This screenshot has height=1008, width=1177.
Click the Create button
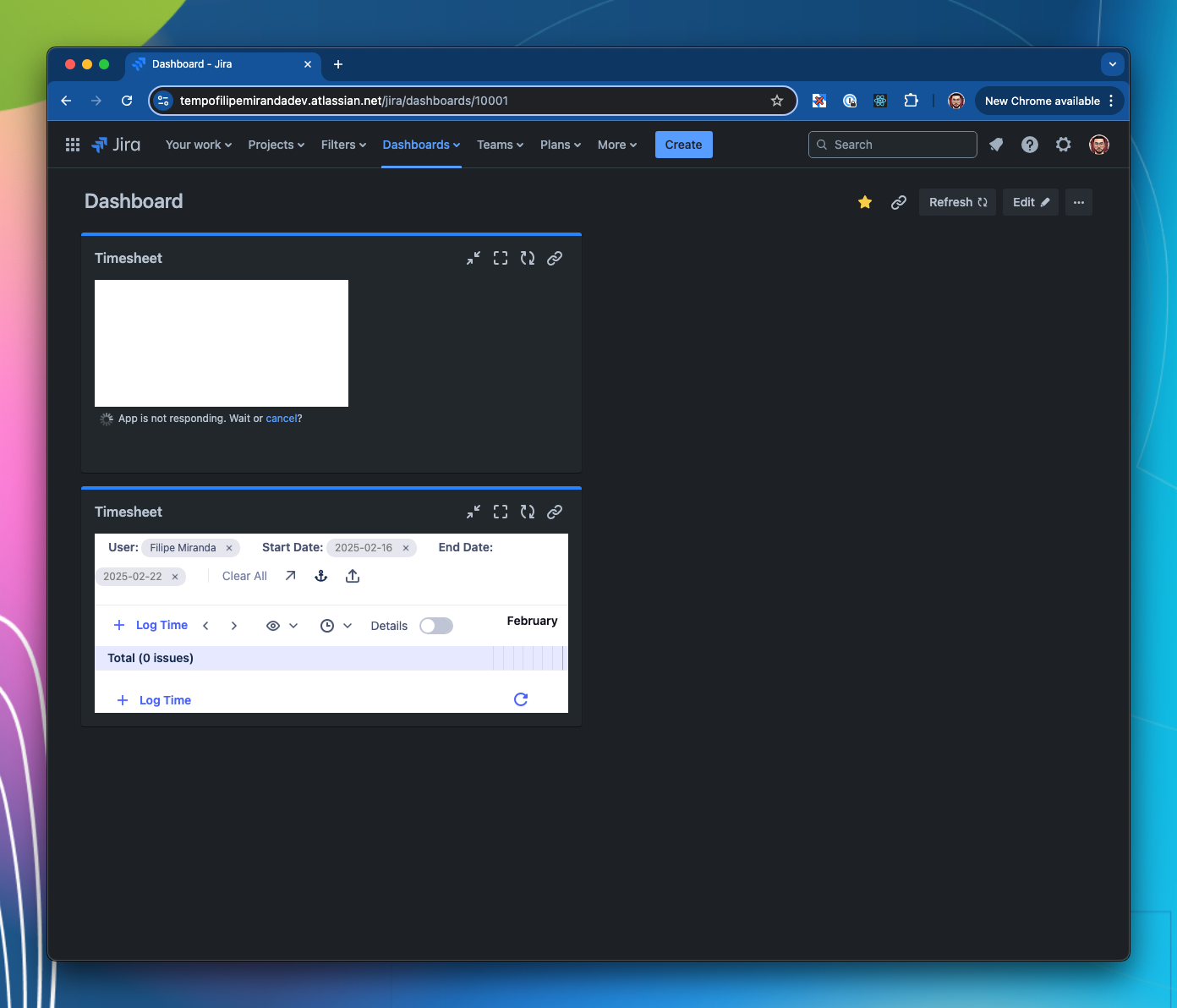pyautogui.click(x=684, y=145)
